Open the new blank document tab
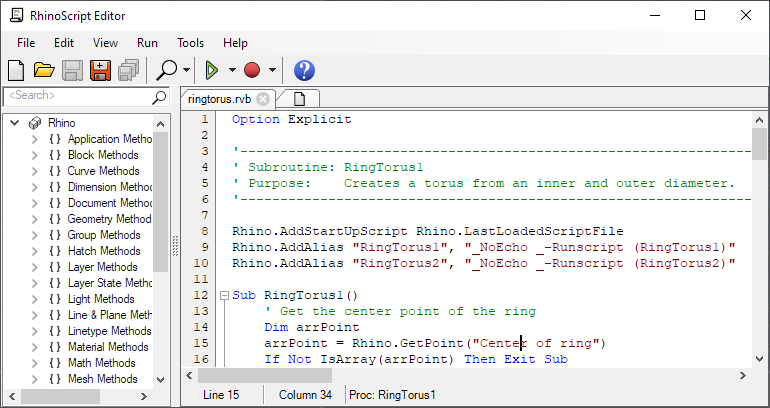770x408 pixels. pyautogui.click(x=298, y=98)
